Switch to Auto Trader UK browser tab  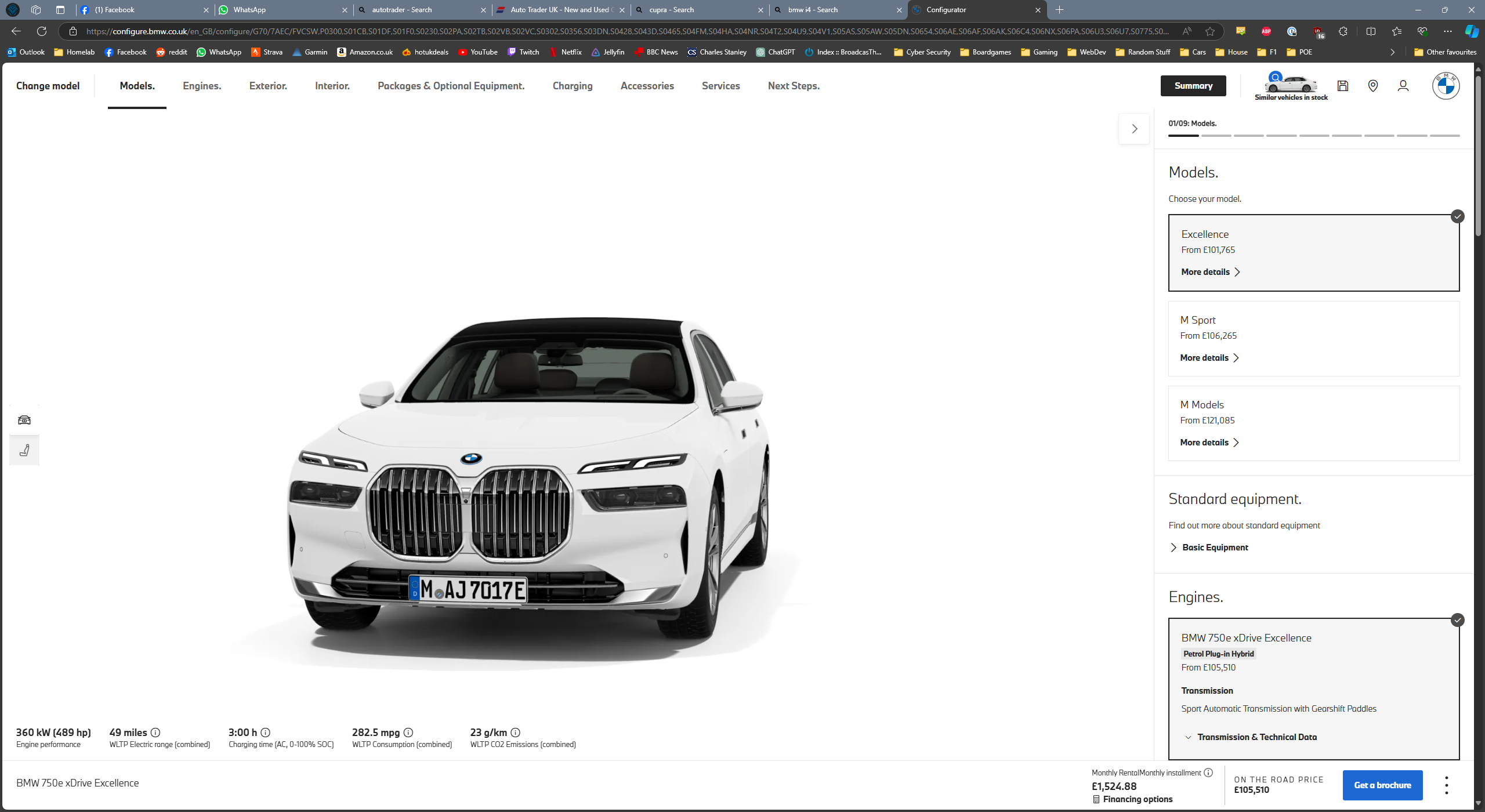[x=562, y=10]
